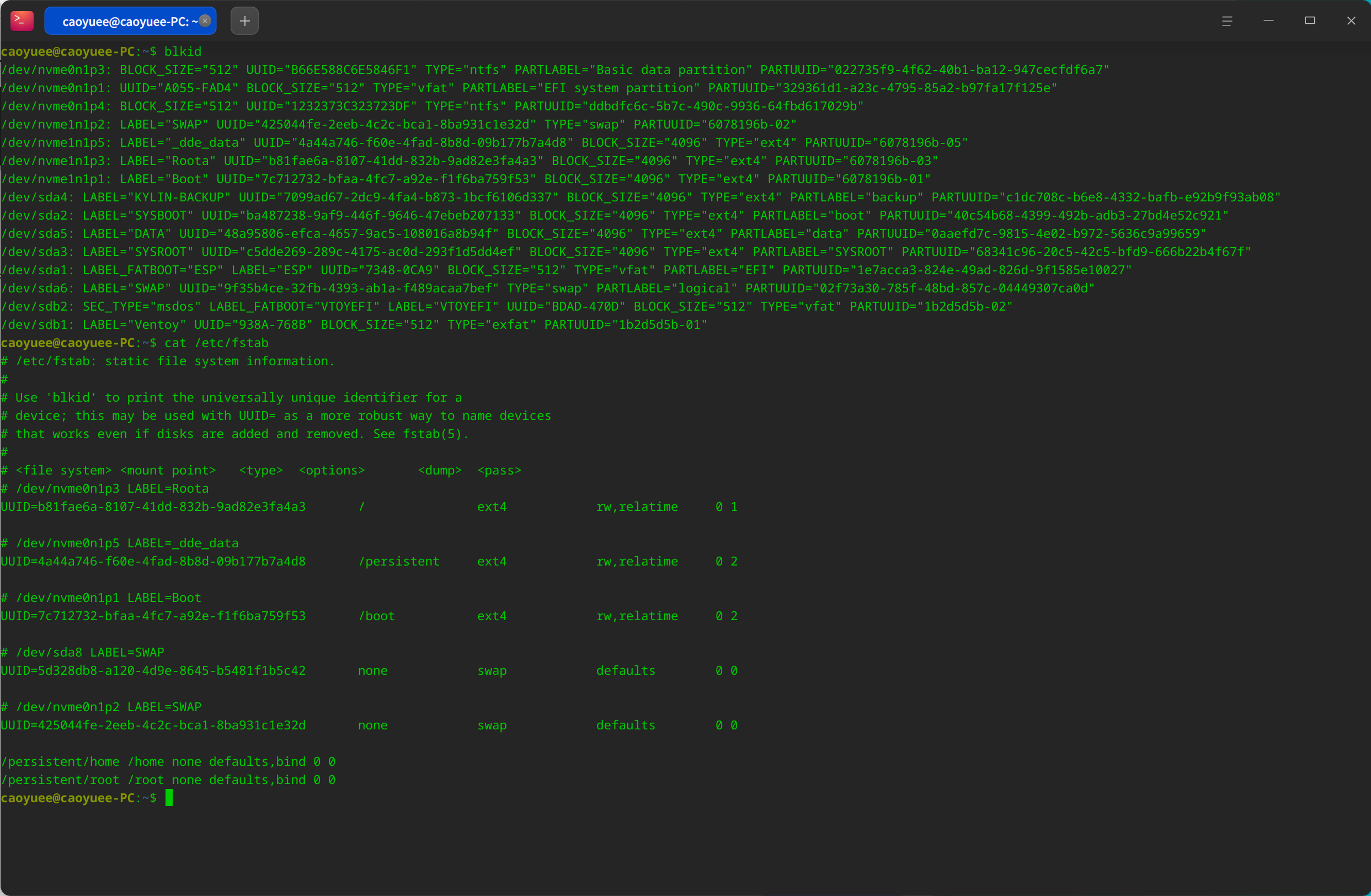The width and height of the screenshot is (1371, 896).
Task: Click the "SYSBOOT" label on /dev/sda2
Action: pos(161,216)
